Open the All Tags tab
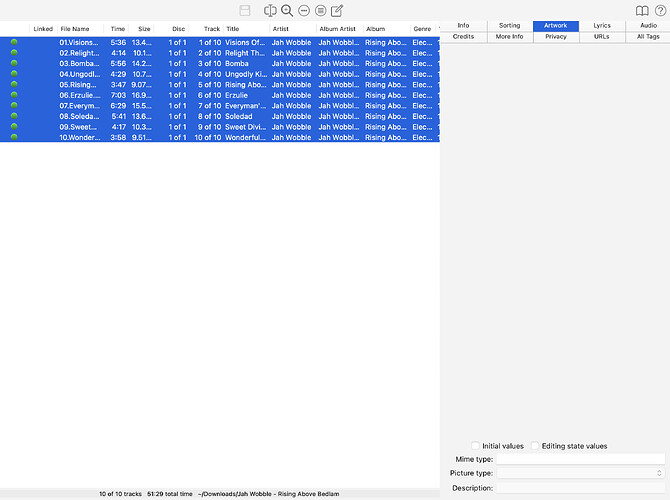This screenshot has height=500, width=670. (648, 37)
